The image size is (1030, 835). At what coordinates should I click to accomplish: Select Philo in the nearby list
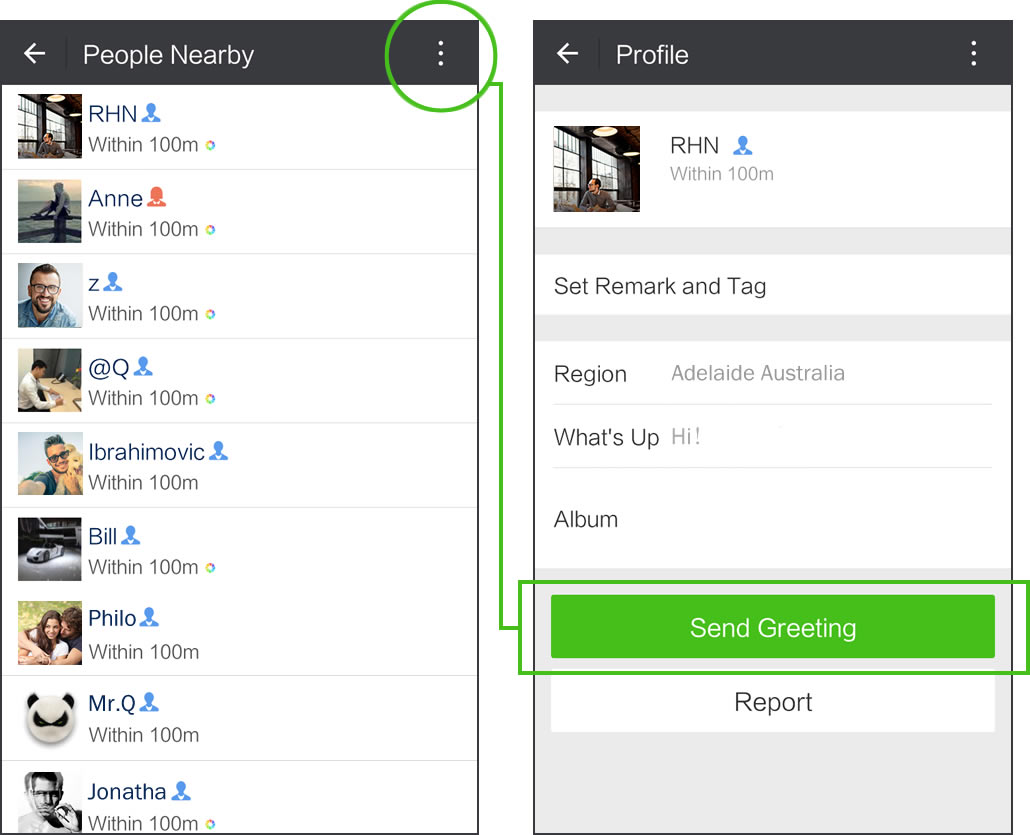pyautogui.click(x=240, y=634)
